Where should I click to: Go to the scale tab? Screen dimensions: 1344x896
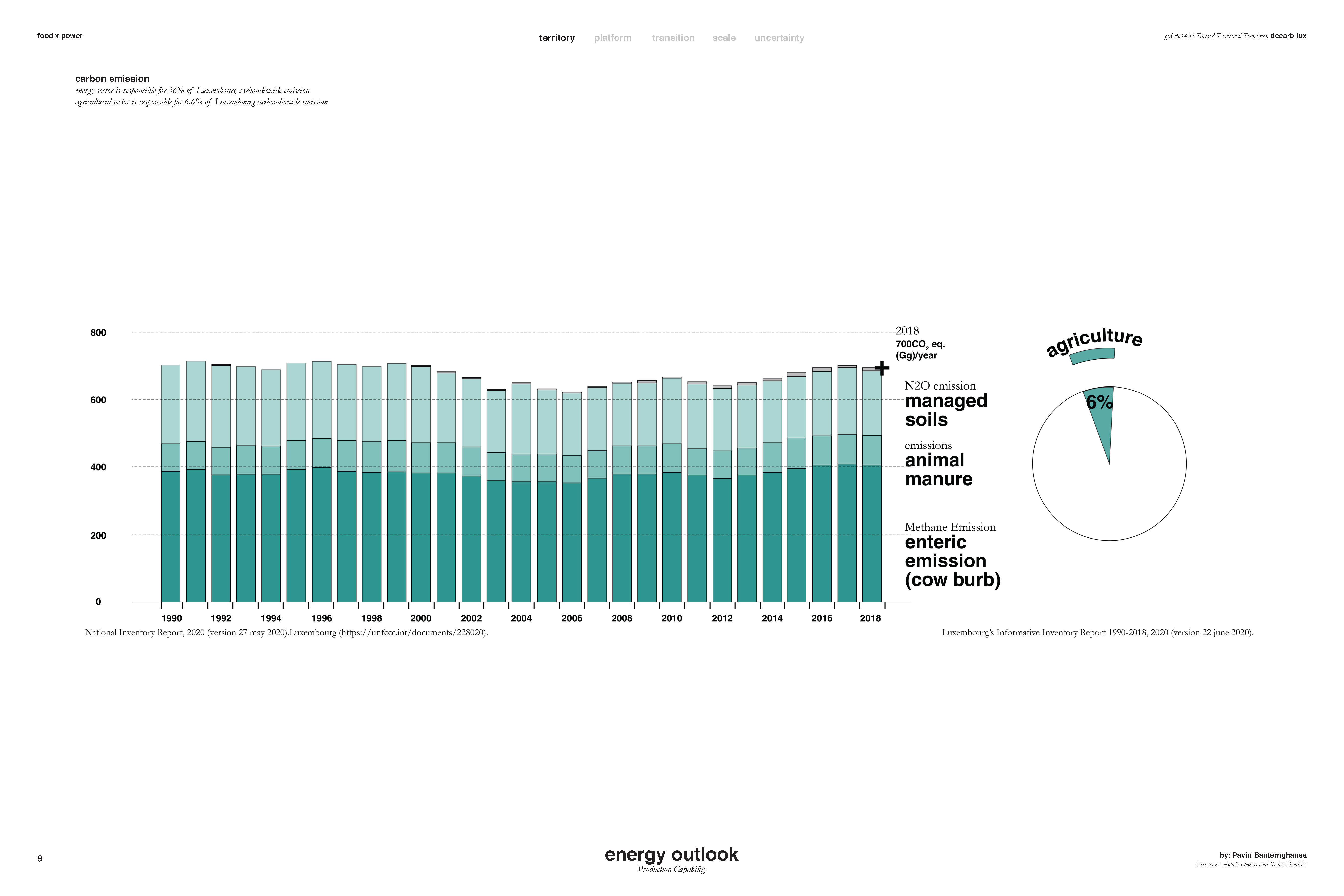724,38
